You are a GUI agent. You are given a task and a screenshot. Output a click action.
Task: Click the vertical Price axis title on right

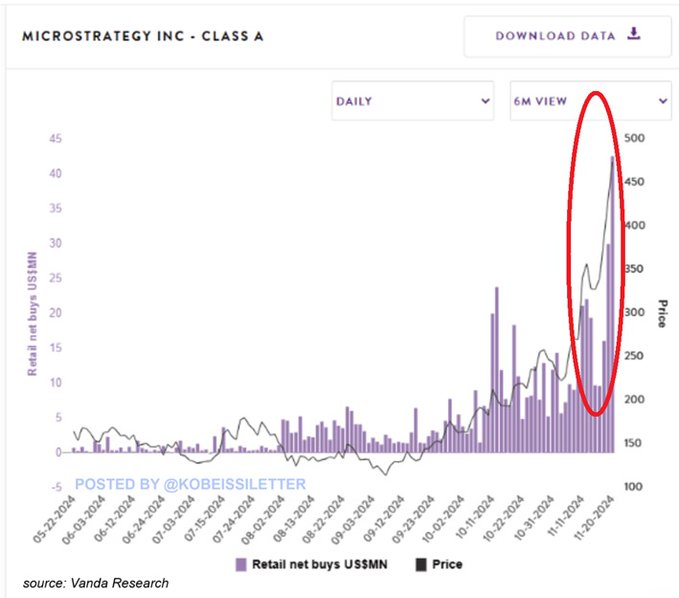tap(662, 313)
